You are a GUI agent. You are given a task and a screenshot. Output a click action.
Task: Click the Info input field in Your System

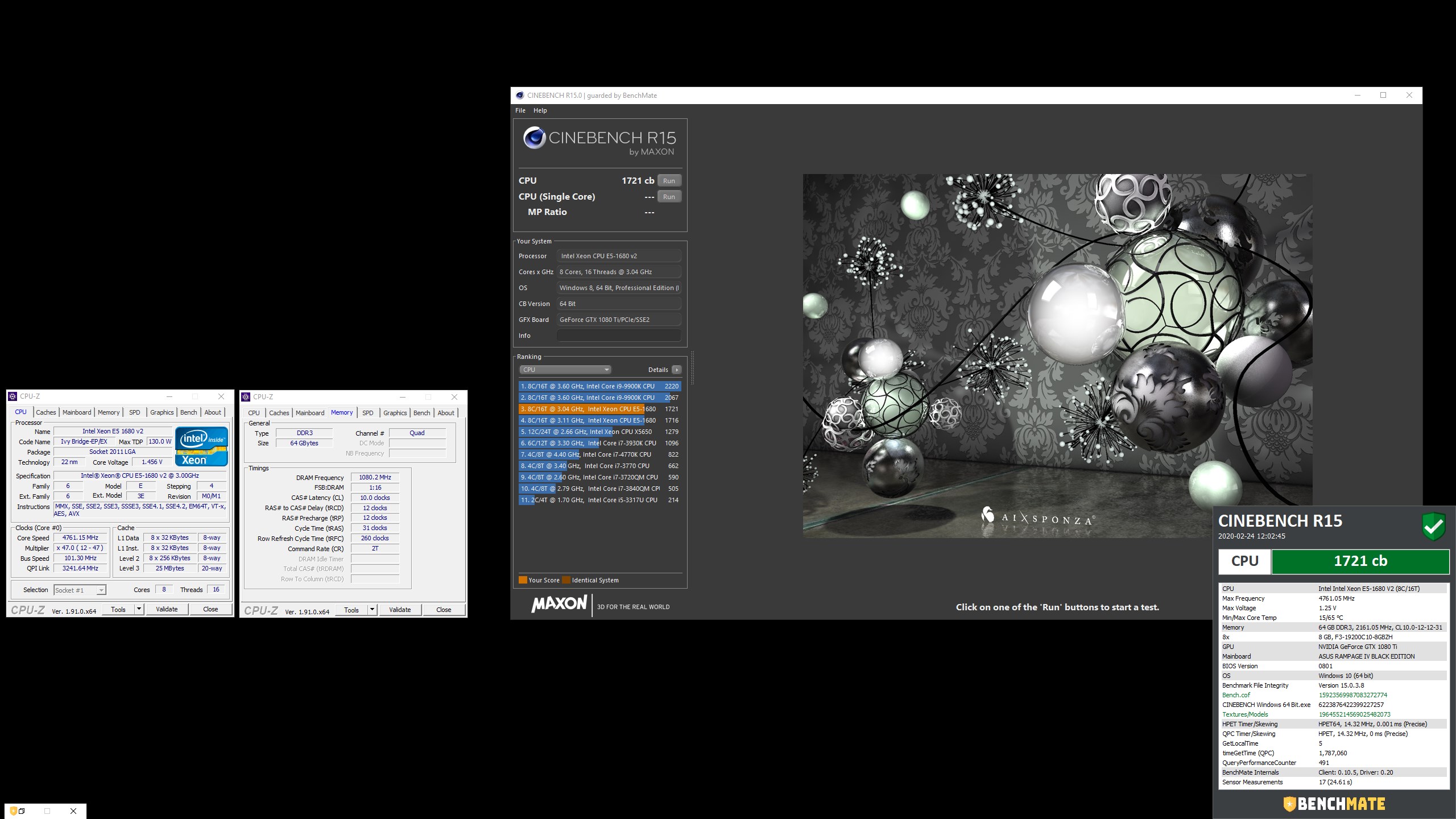(619, 336)
